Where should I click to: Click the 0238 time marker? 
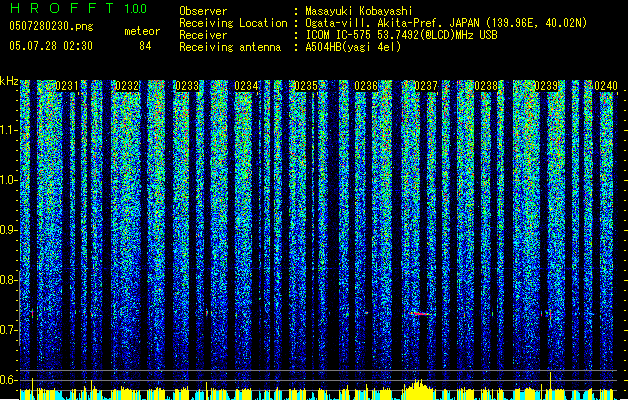tap(486, 86)
